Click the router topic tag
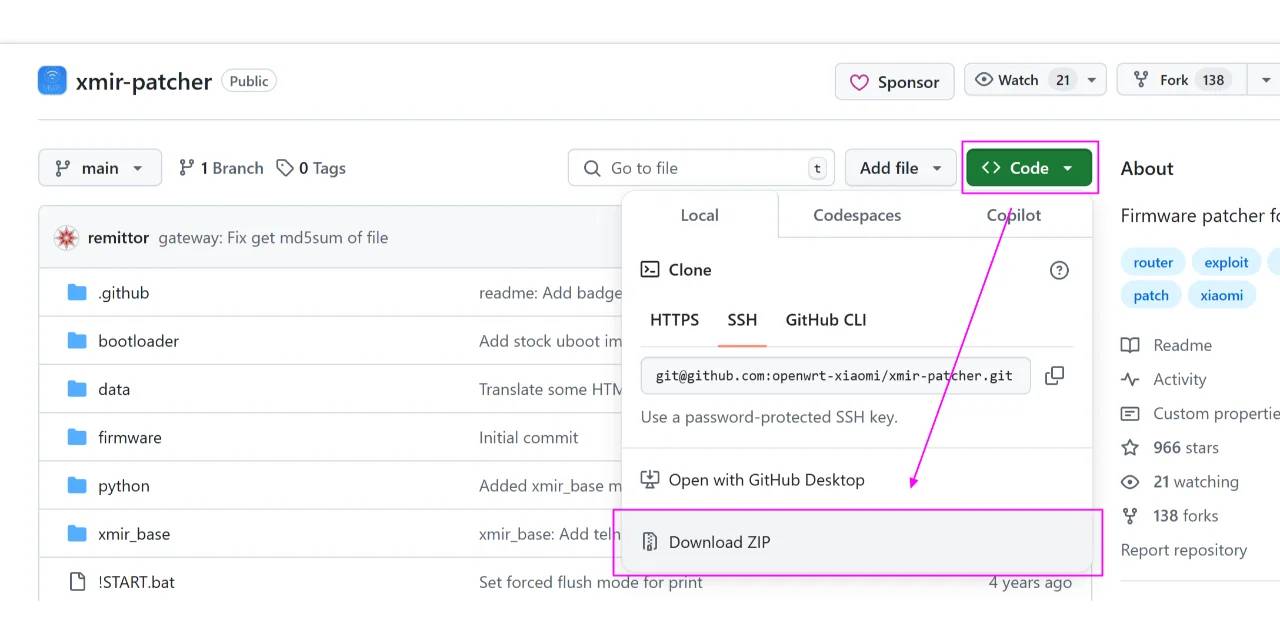This screenshot has width=1280, height=640. pos(1153,262)
